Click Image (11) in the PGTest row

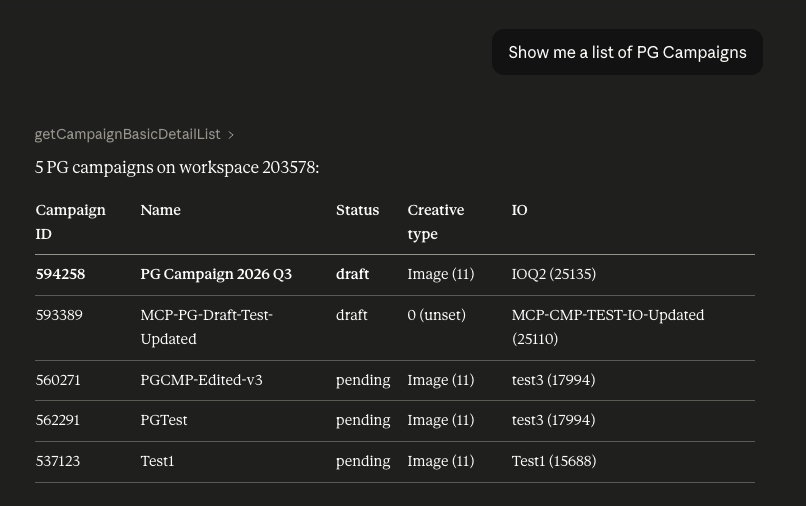click(441, 420)
